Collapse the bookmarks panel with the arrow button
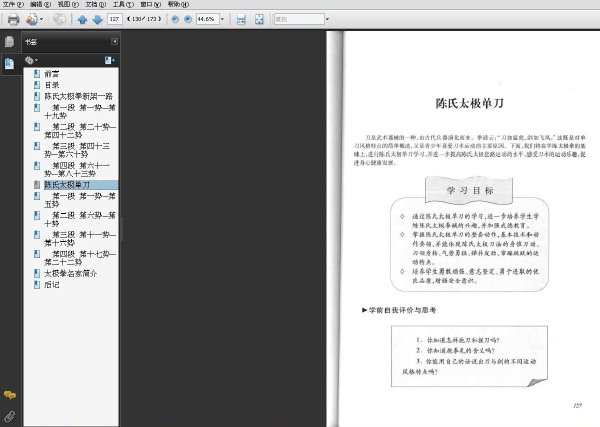 114,41
